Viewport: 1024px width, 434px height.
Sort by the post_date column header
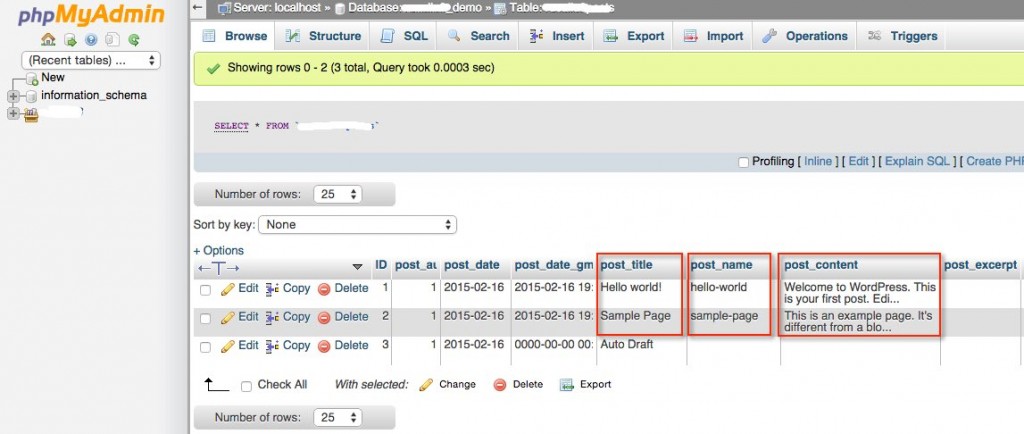click(472, 265)
